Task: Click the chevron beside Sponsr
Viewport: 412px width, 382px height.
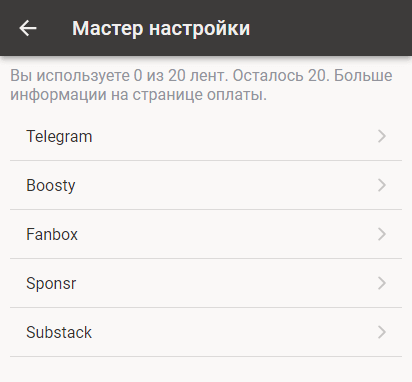Action: tap(382, 283)
